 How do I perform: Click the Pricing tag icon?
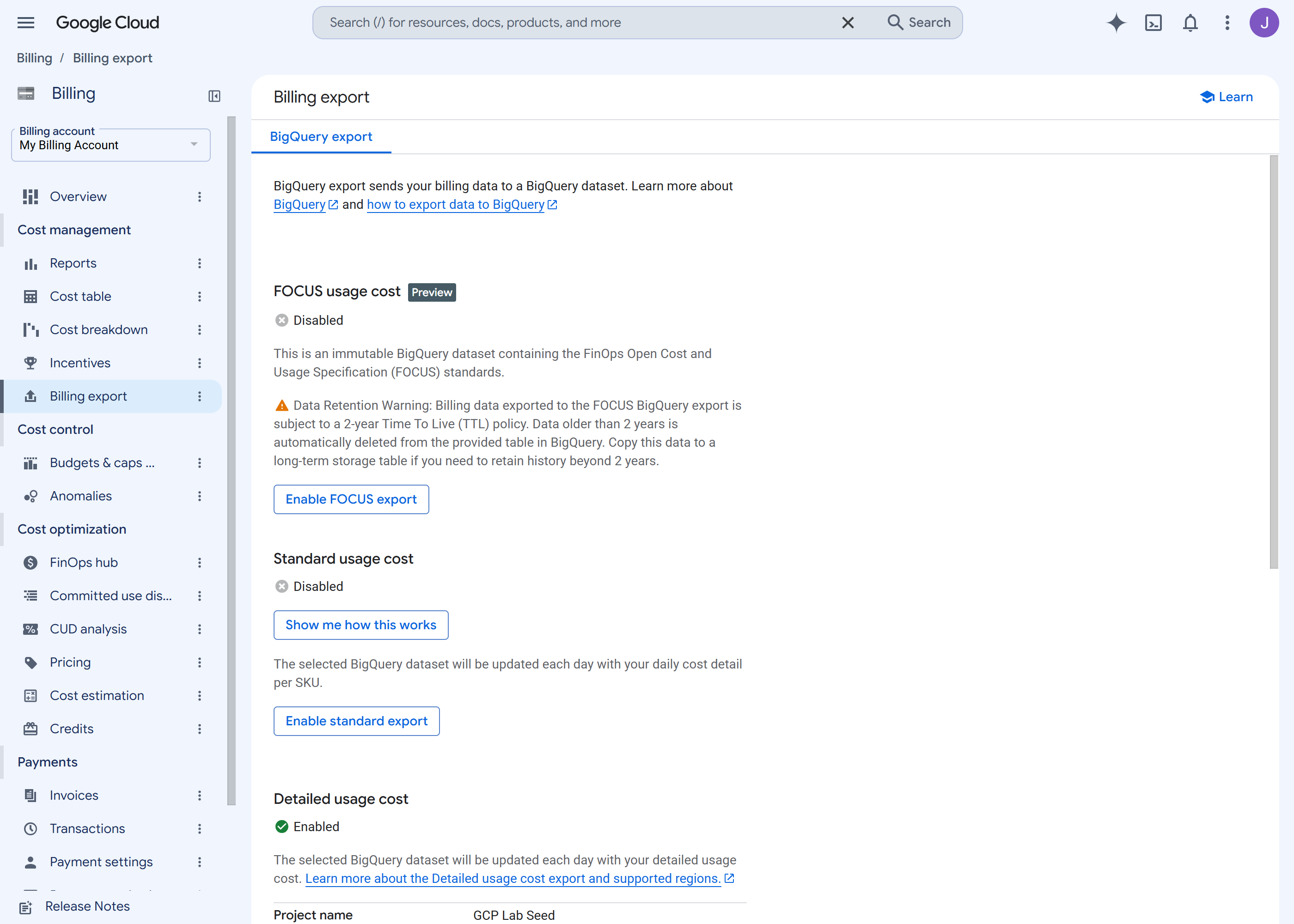(30, 662)
